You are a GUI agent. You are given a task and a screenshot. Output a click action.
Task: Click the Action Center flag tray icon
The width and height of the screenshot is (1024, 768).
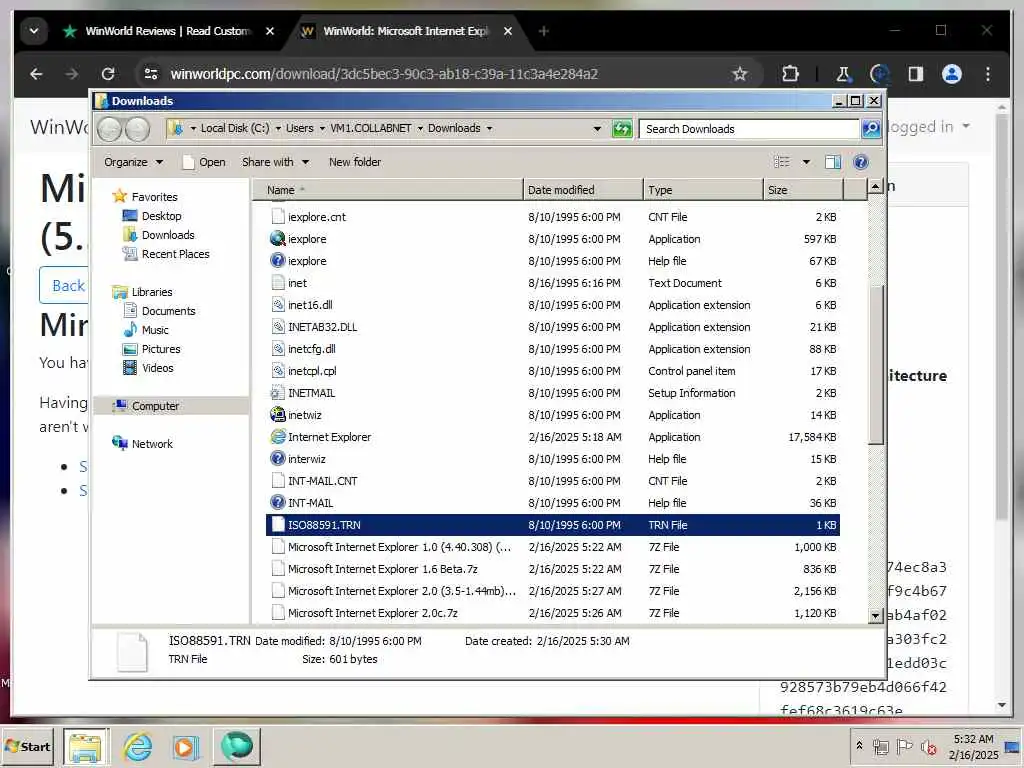pos(904,746)
